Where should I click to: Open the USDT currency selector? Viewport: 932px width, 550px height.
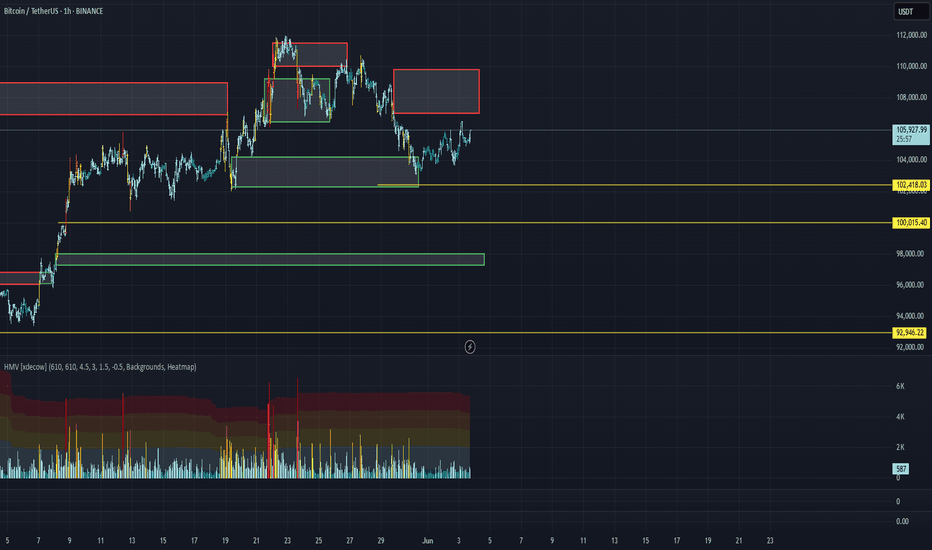[x=911, y=12]
